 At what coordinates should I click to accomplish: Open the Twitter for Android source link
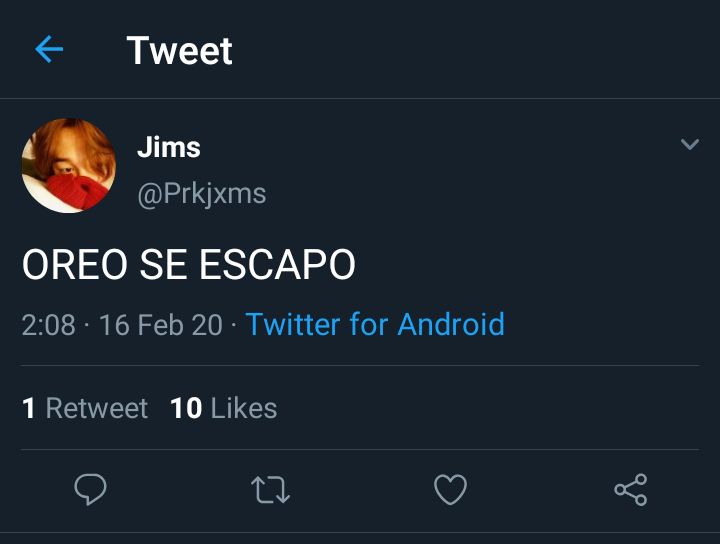coord(375,324)
